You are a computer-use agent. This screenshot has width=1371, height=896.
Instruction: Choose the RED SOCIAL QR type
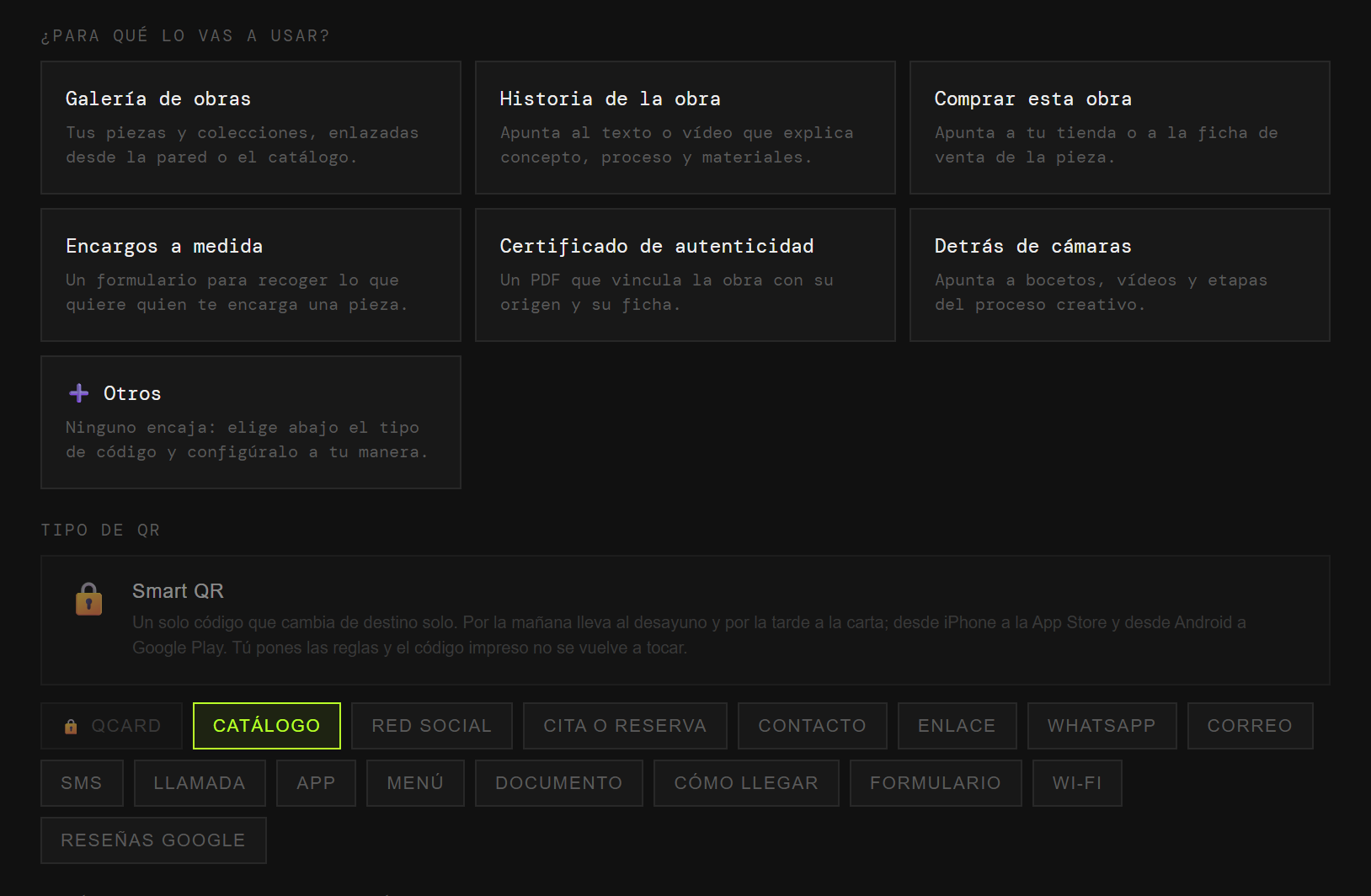(432, 726)
